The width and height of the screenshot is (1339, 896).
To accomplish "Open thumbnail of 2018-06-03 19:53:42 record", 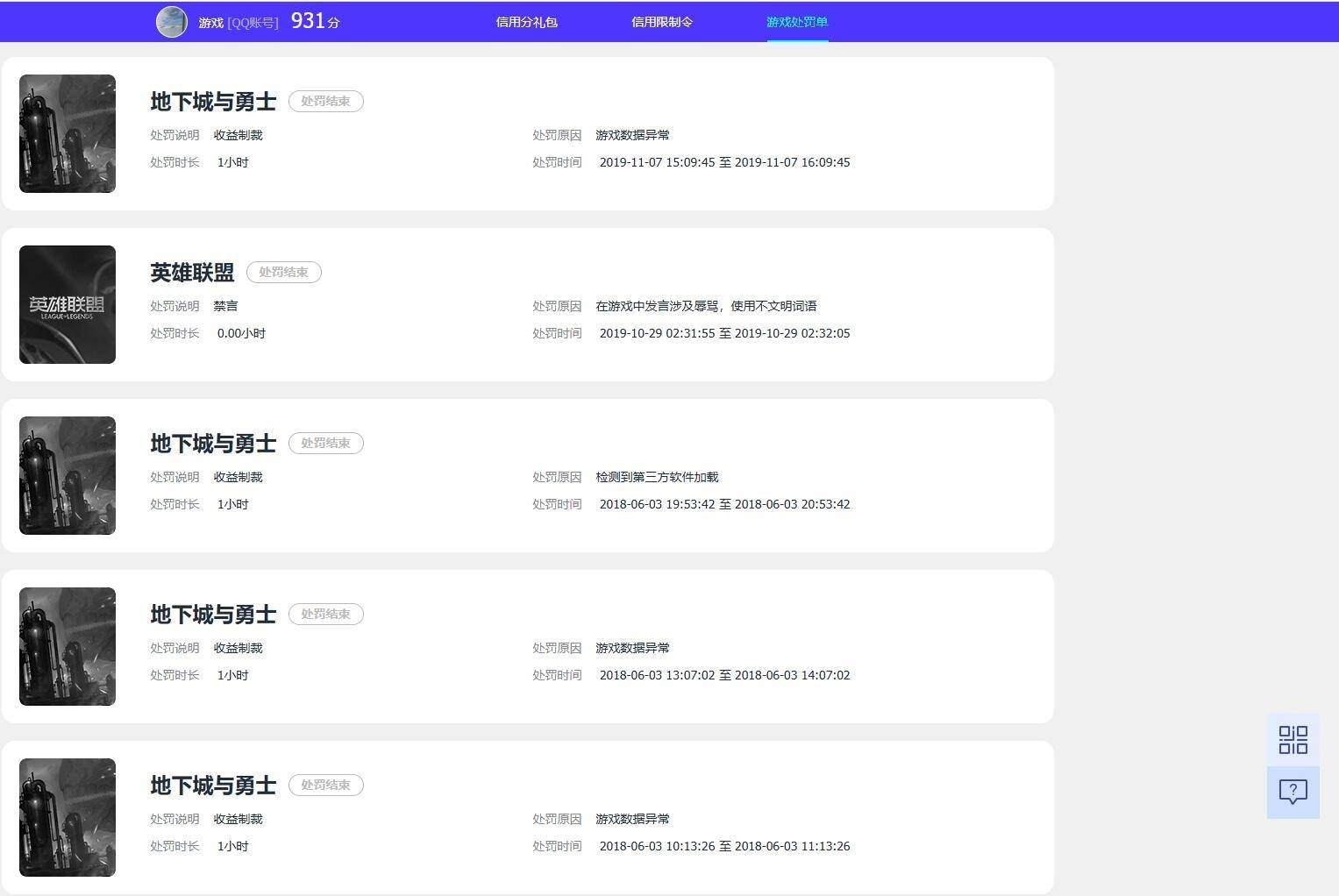I will (68, 475).
